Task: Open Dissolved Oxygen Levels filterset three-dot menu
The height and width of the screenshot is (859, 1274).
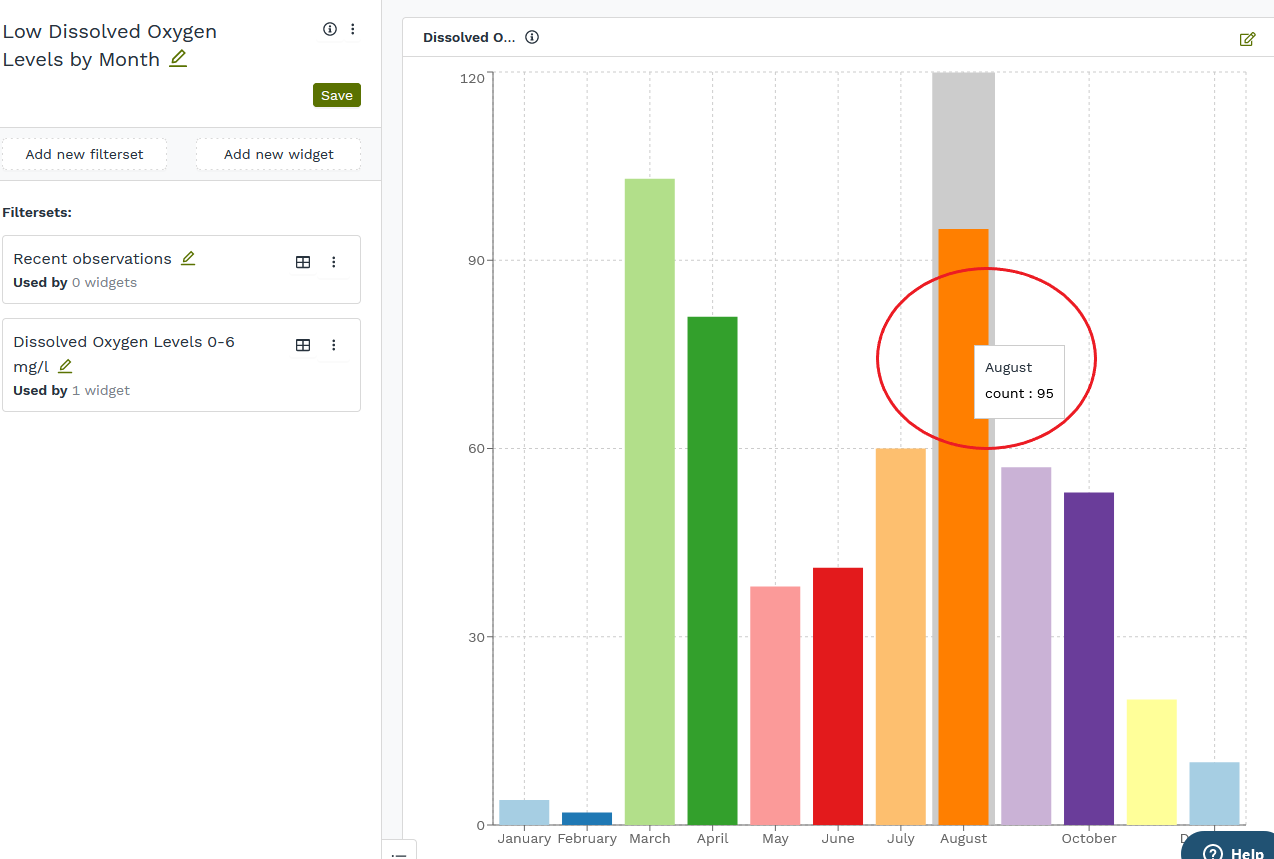Action: (x=334, y=345)
